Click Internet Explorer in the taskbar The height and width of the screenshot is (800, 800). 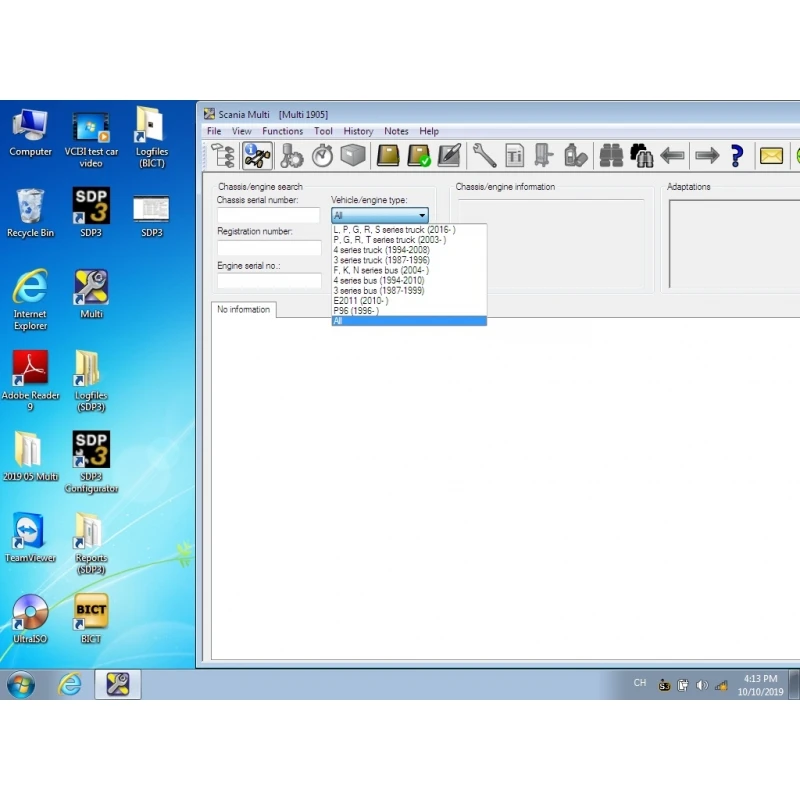point(69,684)
